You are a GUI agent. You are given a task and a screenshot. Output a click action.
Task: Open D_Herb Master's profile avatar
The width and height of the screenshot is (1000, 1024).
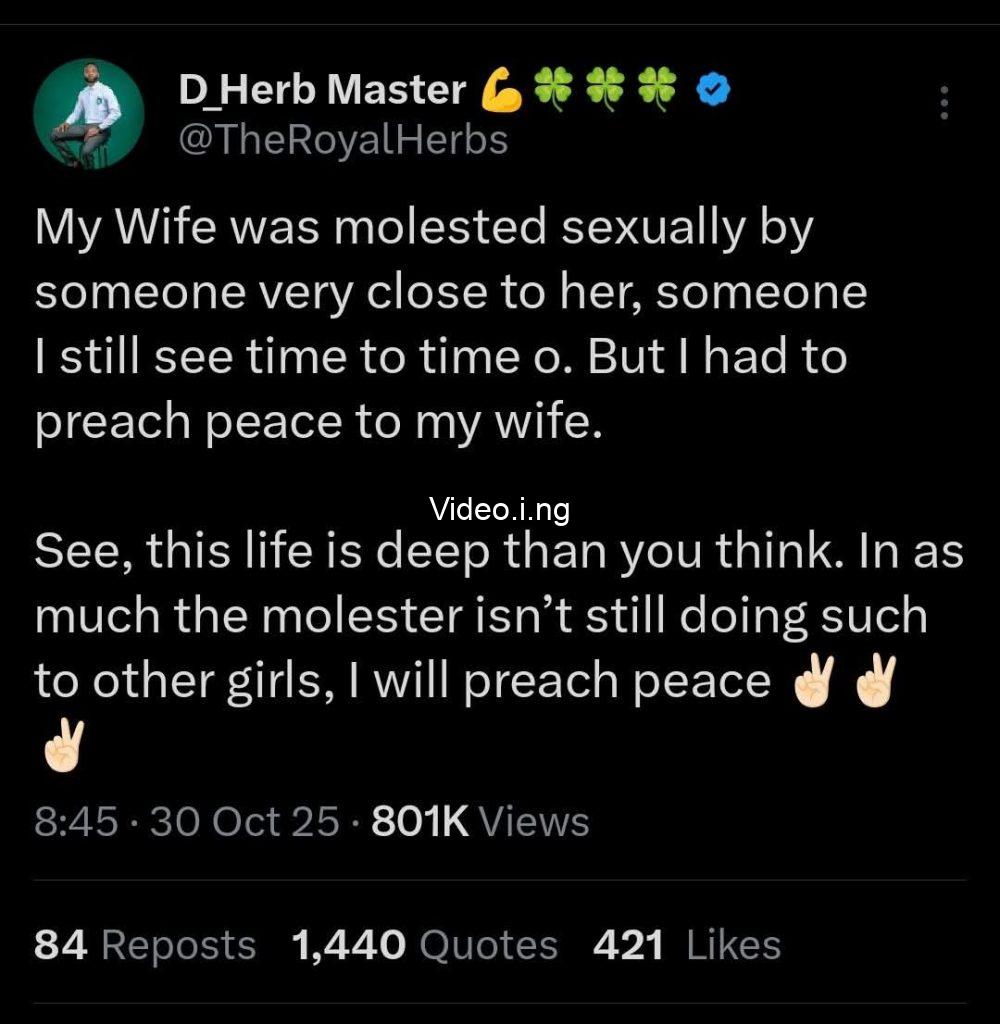coord(89,114)
